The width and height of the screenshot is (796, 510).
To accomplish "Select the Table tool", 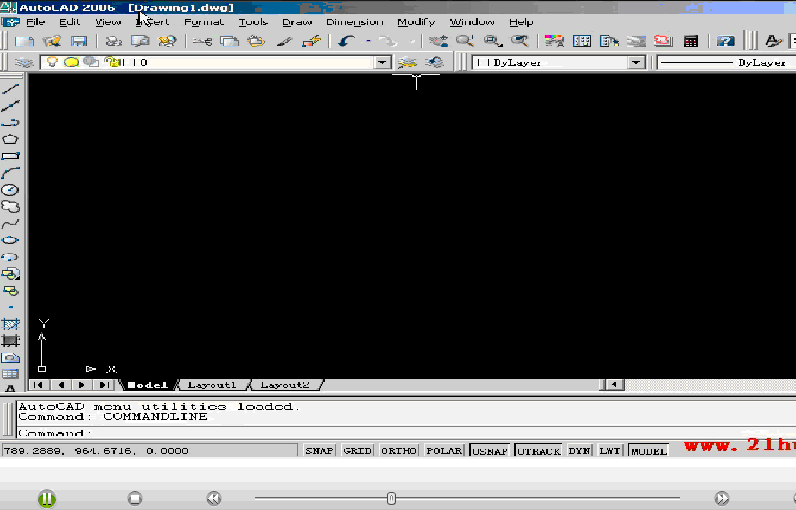I will point(10,375).
